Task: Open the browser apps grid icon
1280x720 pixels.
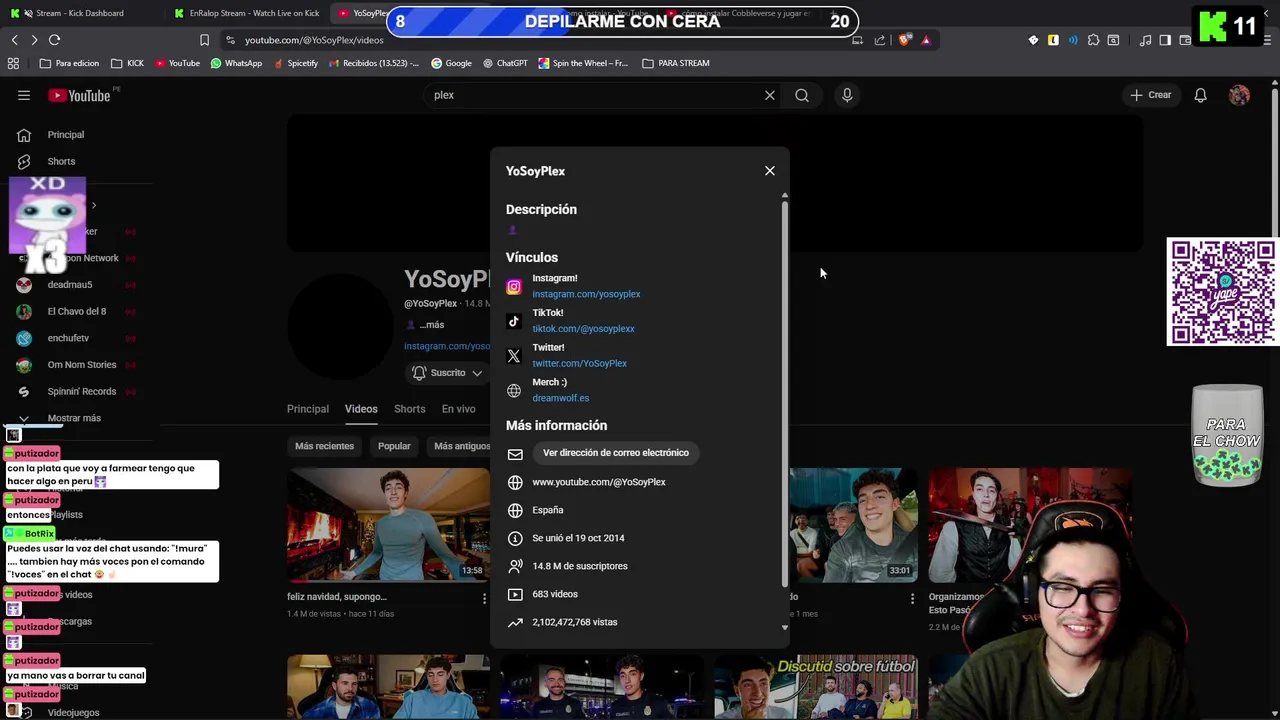Action: 13,63
